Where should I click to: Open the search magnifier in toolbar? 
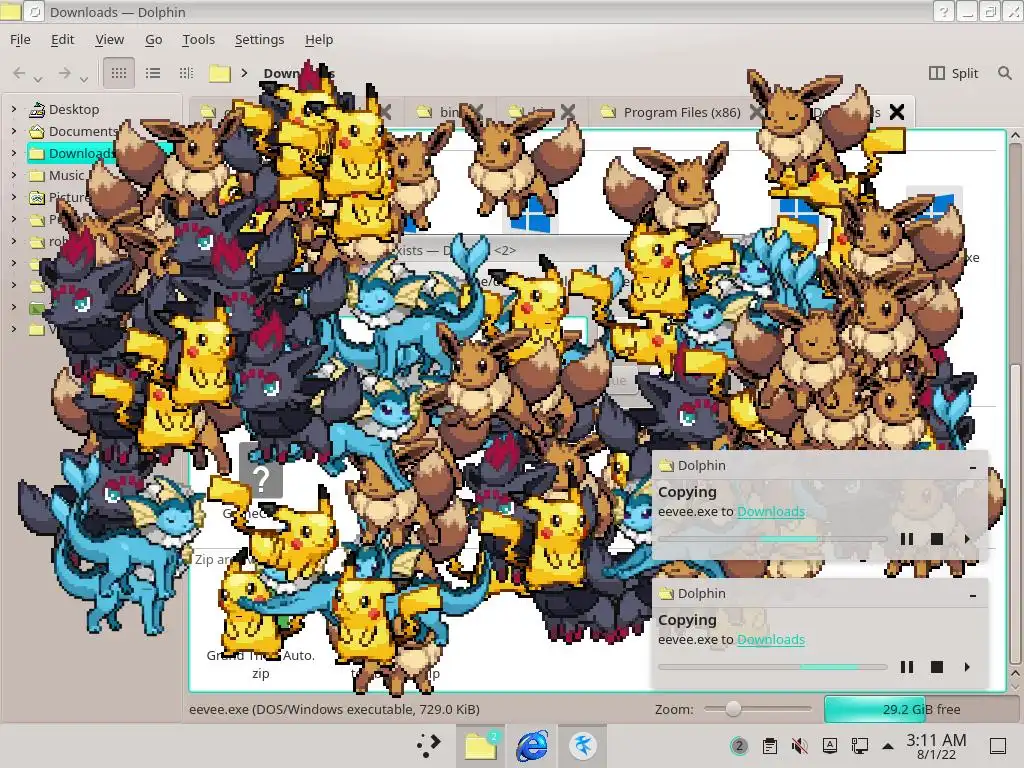coord(1004,73)
